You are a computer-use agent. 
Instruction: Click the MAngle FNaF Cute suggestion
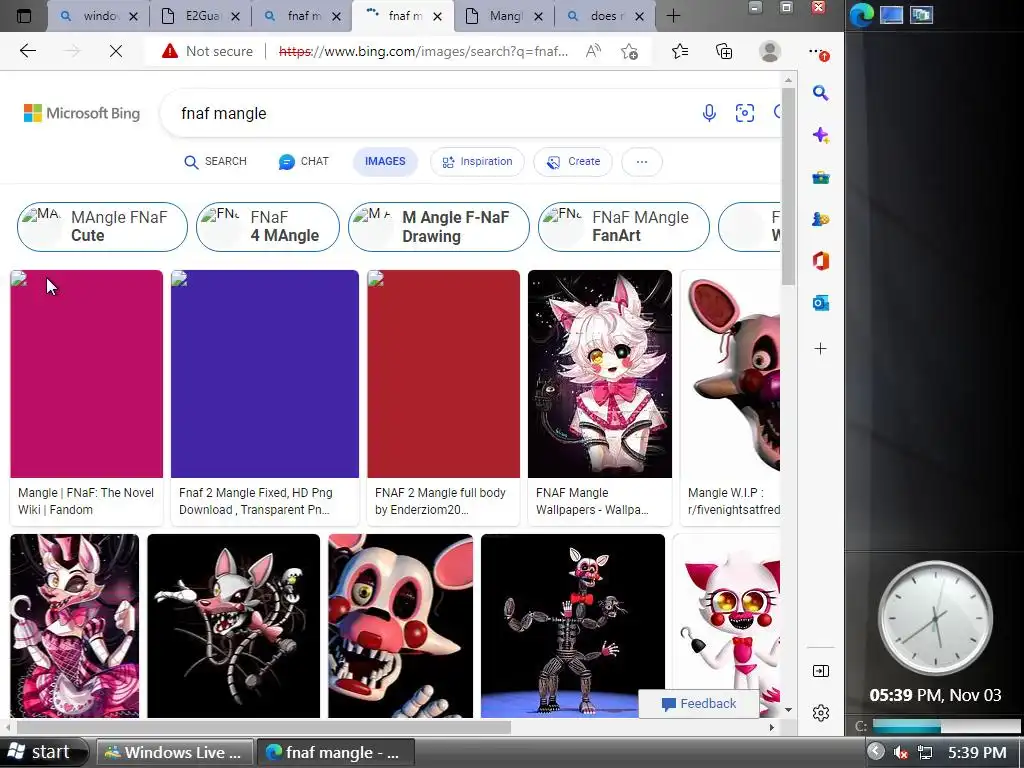(x=103, y=227)
